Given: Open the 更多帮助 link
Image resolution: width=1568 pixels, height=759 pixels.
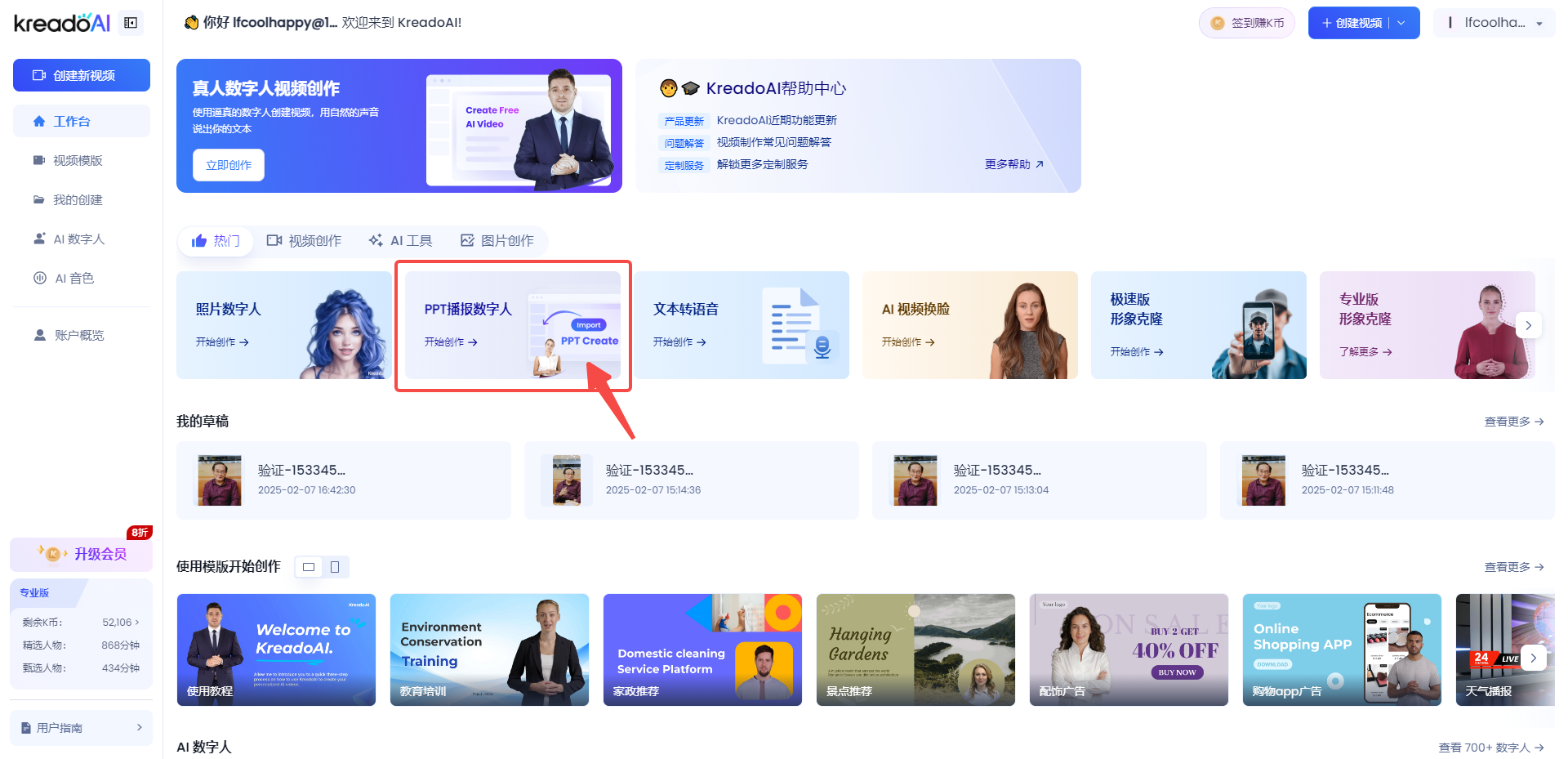Looking at the screenshot, I should tap(1013, 164).
